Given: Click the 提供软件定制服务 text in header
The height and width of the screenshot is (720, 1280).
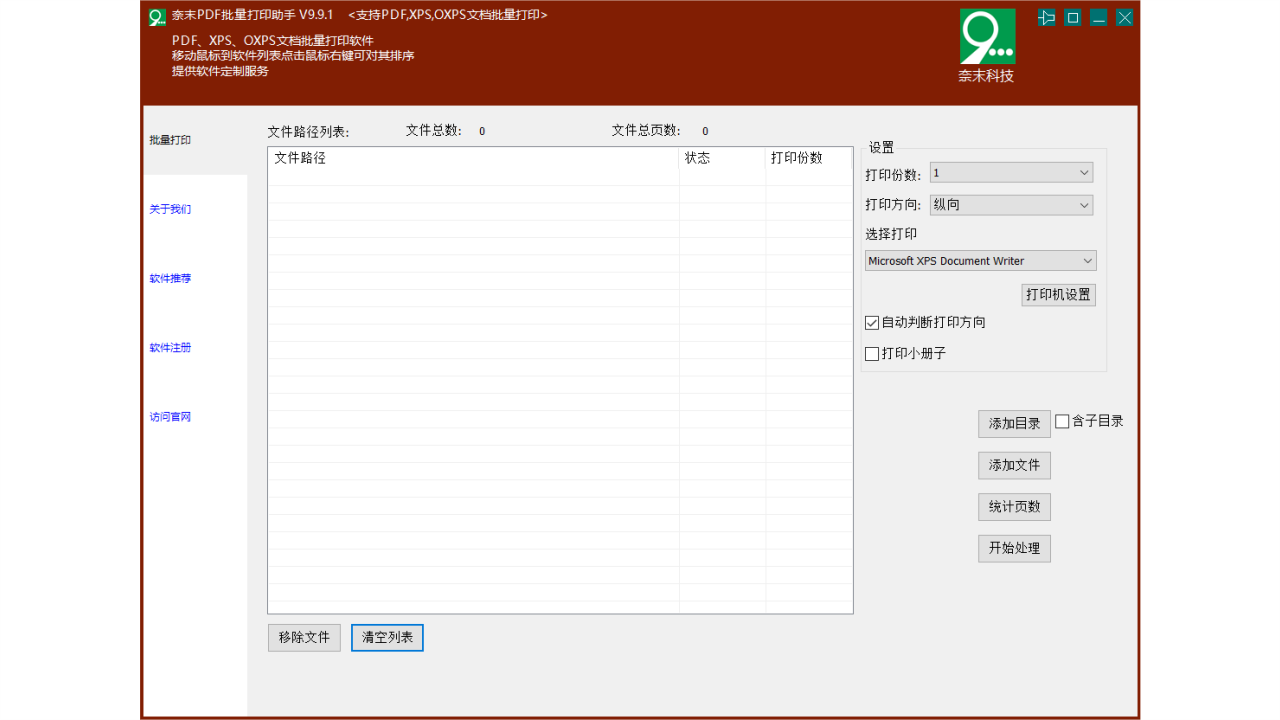Looking at the screenshot, I should pos(220,71).
